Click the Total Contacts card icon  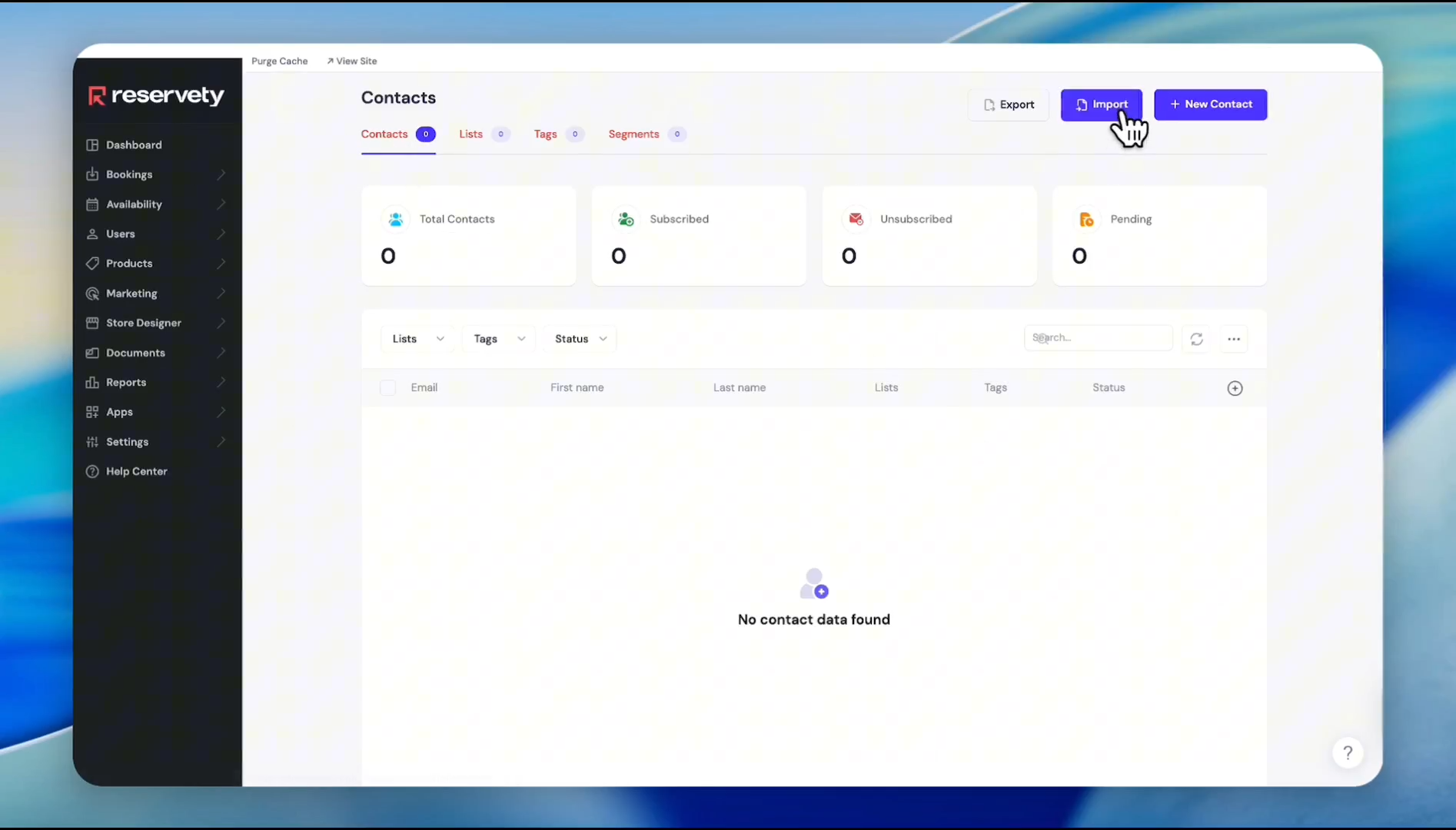pyautogui.click(x=396, y=220)
